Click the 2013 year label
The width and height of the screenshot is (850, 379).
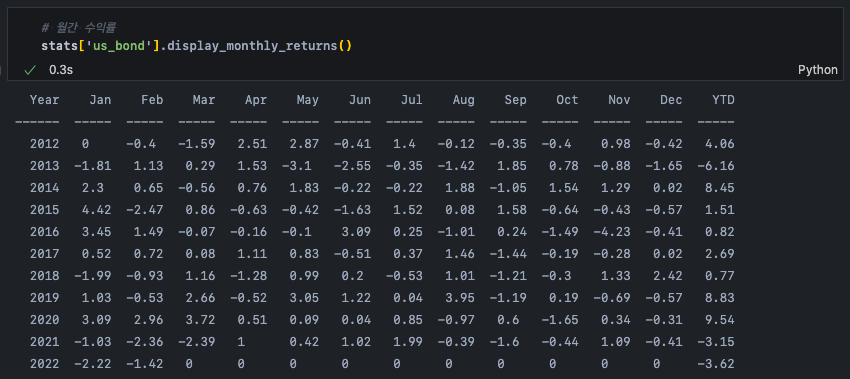(x=44, y=166)
